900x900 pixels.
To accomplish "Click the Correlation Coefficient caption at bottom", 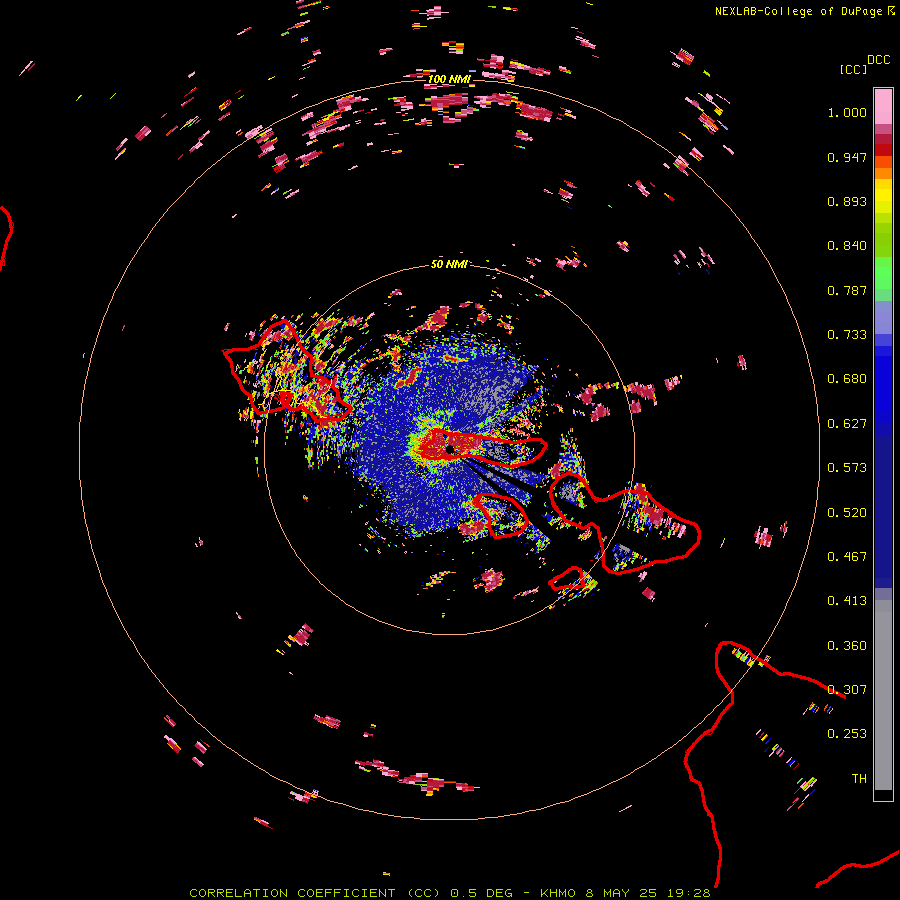I will (450, 893).
